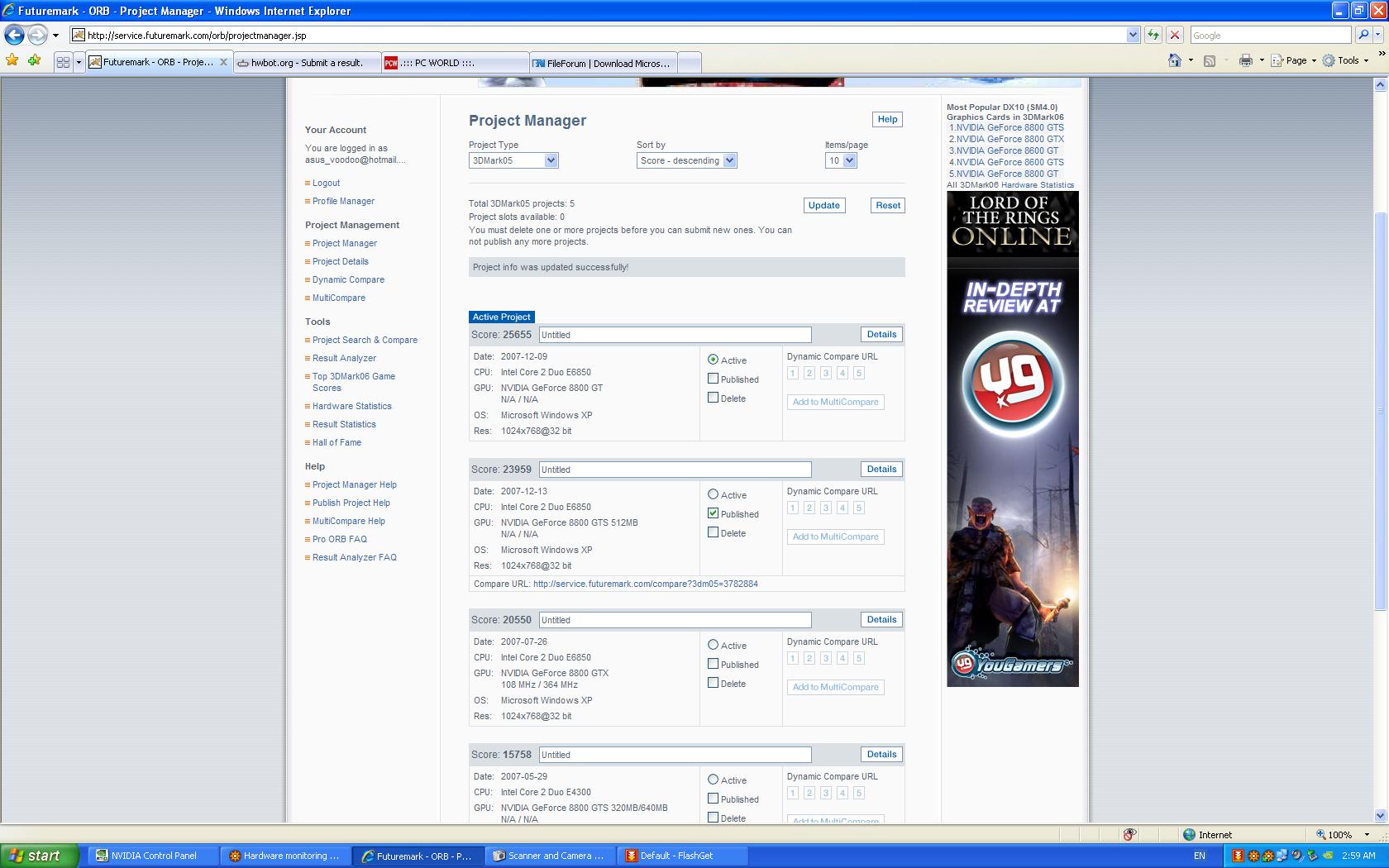The image size is (1389, 868).
Task: Check Delete for score 23959 project
Action: tap(713, 532)
